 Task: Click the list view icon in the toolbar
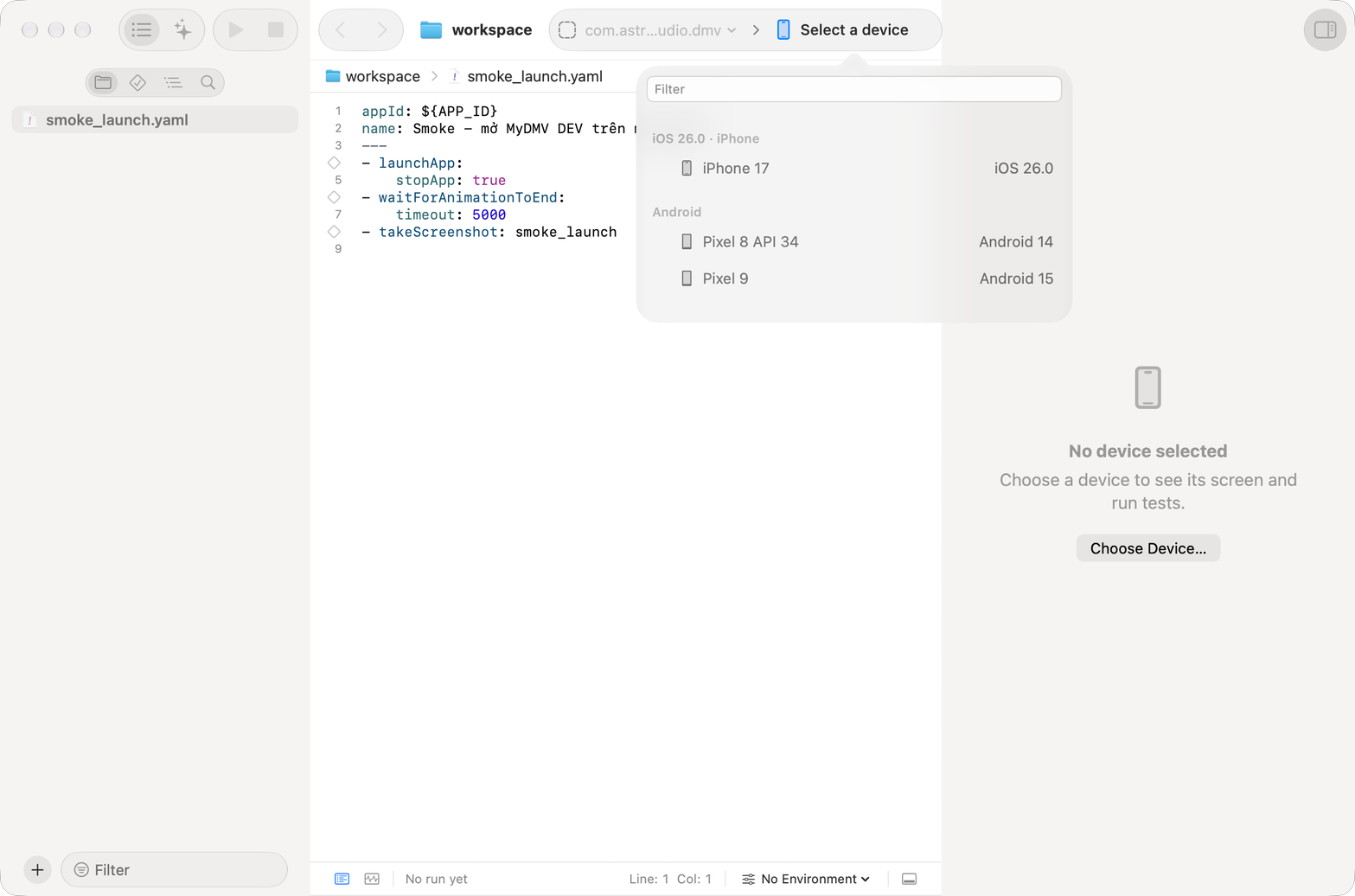tap(142, 30)
